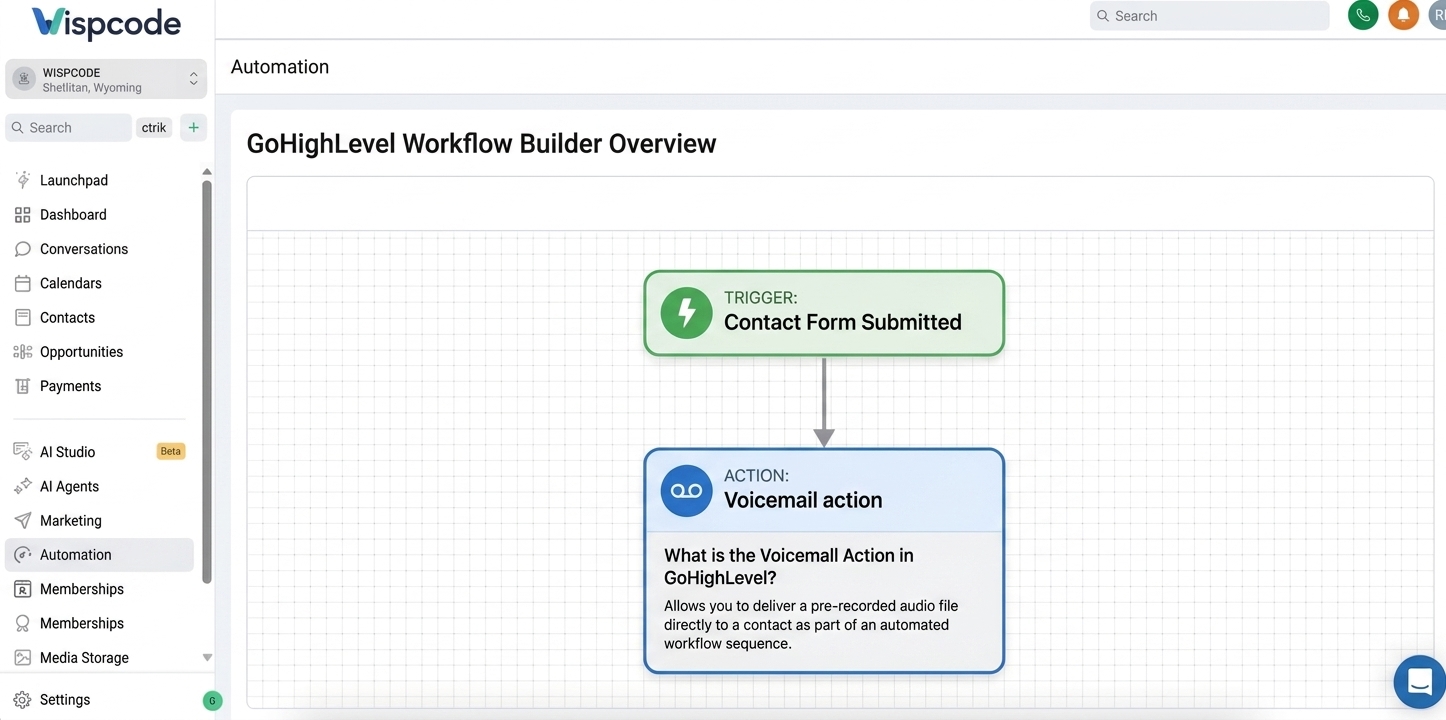This screenshot has height=720, width=1446.
Task: Click the sidebar vertical scrollbar thumb
Action: [x=207, y=380]
